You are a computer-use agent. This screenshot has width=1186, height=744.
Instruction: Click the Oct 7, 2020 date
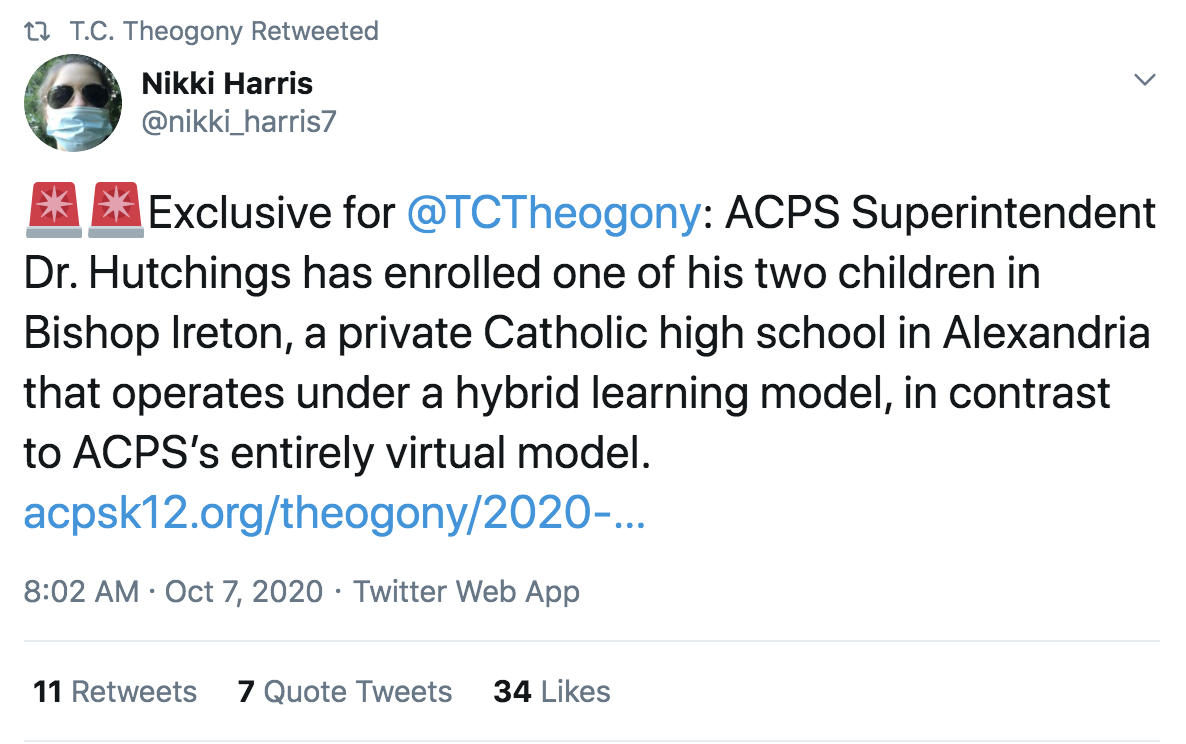[x=244, y=591]
